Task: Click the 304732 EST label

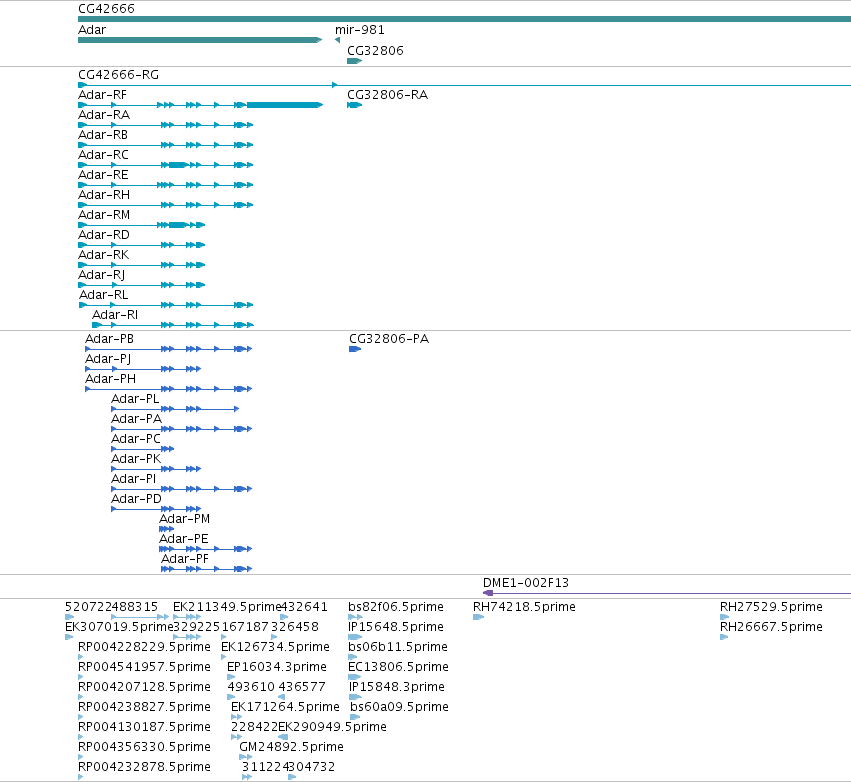Action: (x=312, y=767)
